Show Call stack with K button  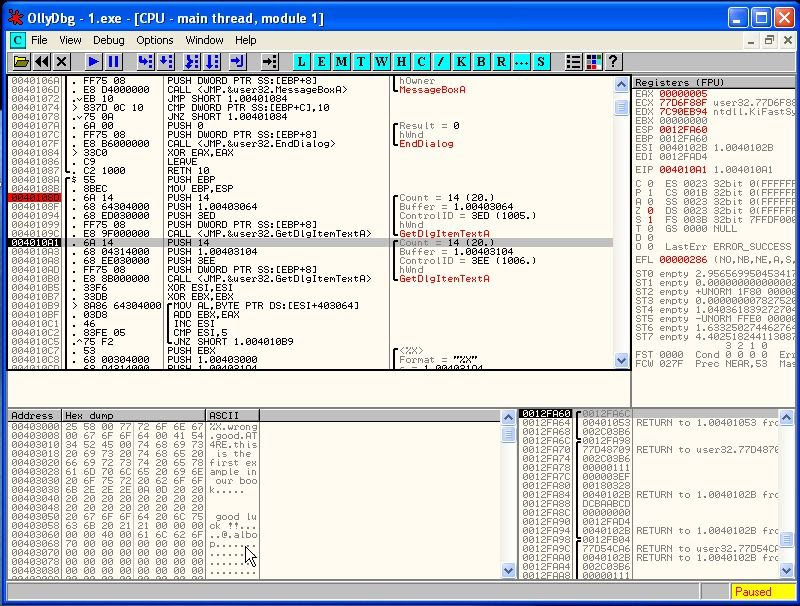pos(461,62)
